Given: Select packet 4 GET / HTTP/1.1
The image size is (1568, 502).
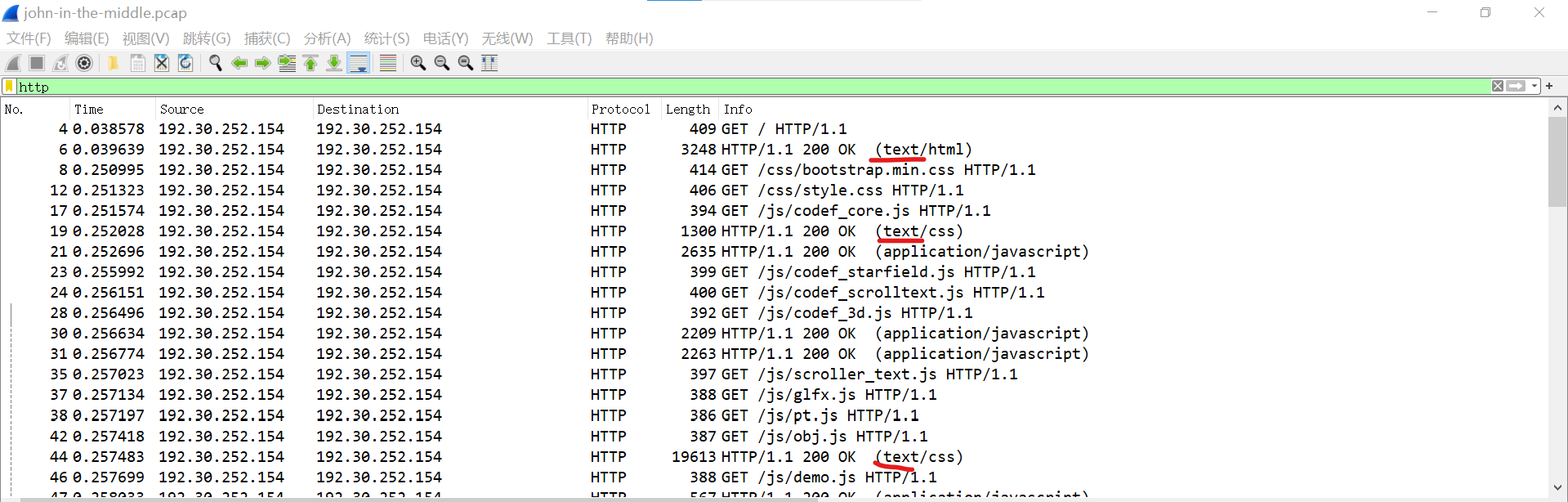Looking at the screenshot, I should (773, 129).
